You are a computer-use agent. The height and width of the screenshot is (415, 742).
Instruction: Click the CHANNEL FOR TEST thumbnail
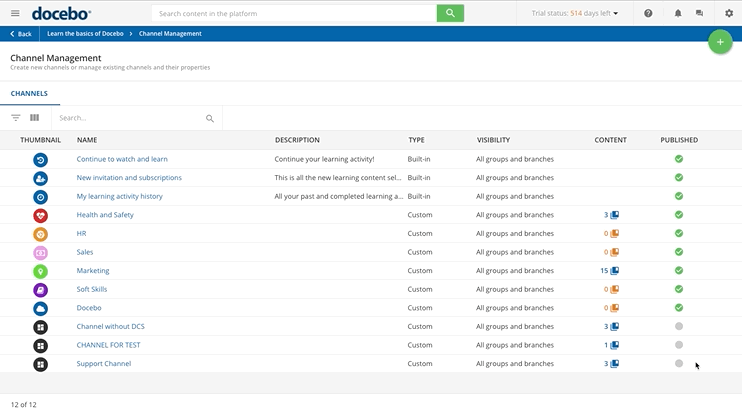40,346
